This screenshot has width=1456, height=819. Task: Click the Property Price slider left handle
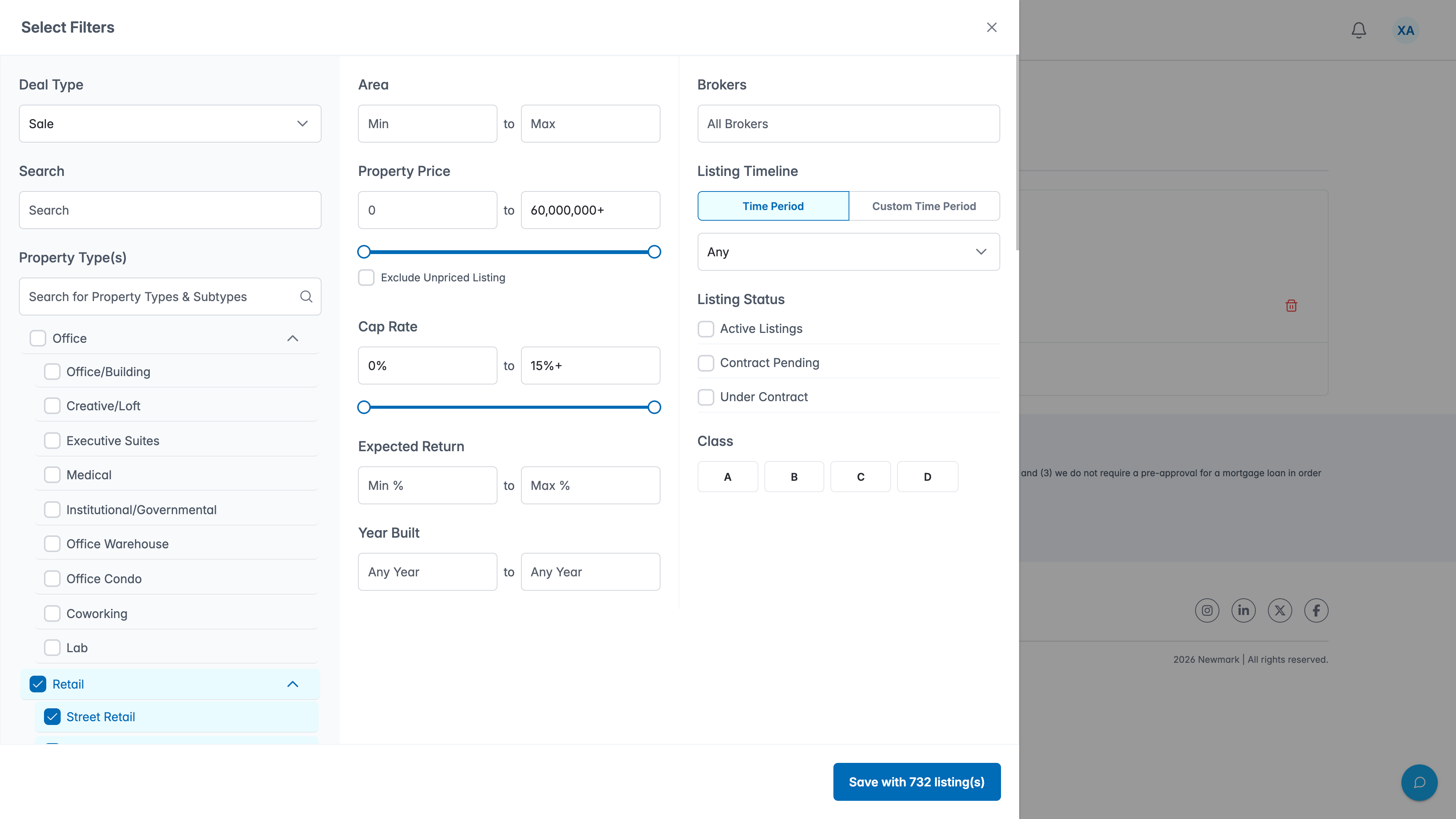[364, 251]
